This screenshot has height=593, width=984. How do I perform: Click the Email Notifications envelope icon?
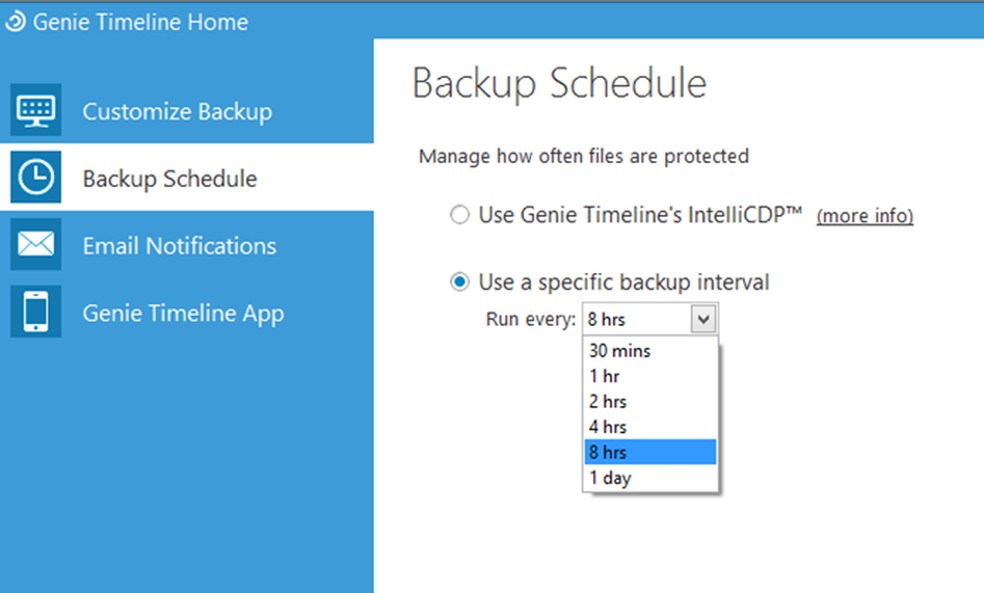pyautogui.click(x=36, y=245)
